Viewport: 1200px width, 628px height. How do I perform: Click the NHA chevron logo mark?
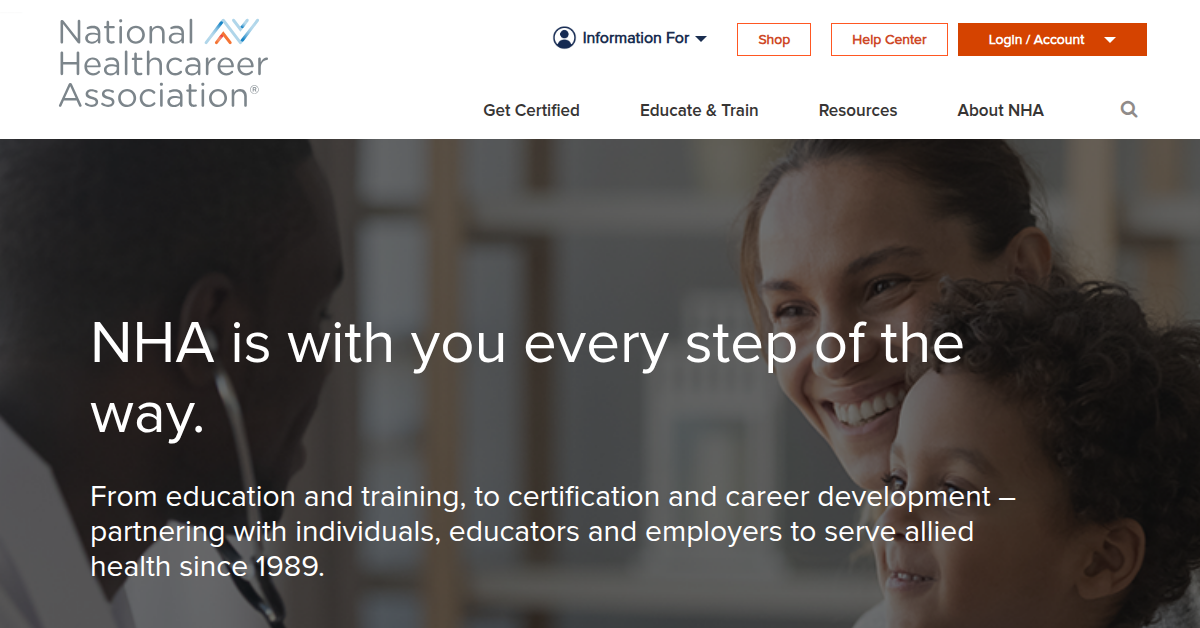tap(232, 32)
